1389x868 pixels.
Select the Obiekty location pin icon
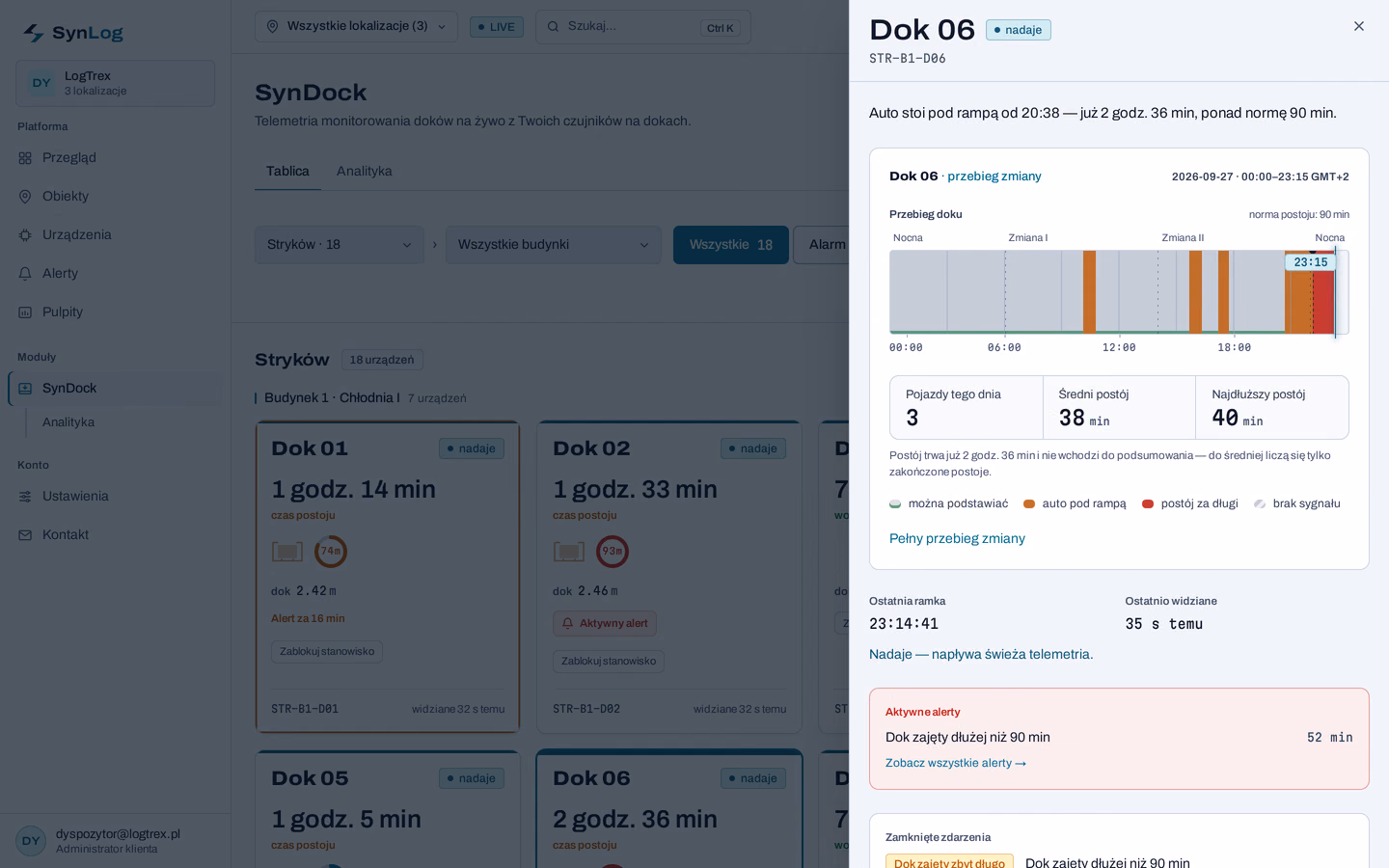25,197
